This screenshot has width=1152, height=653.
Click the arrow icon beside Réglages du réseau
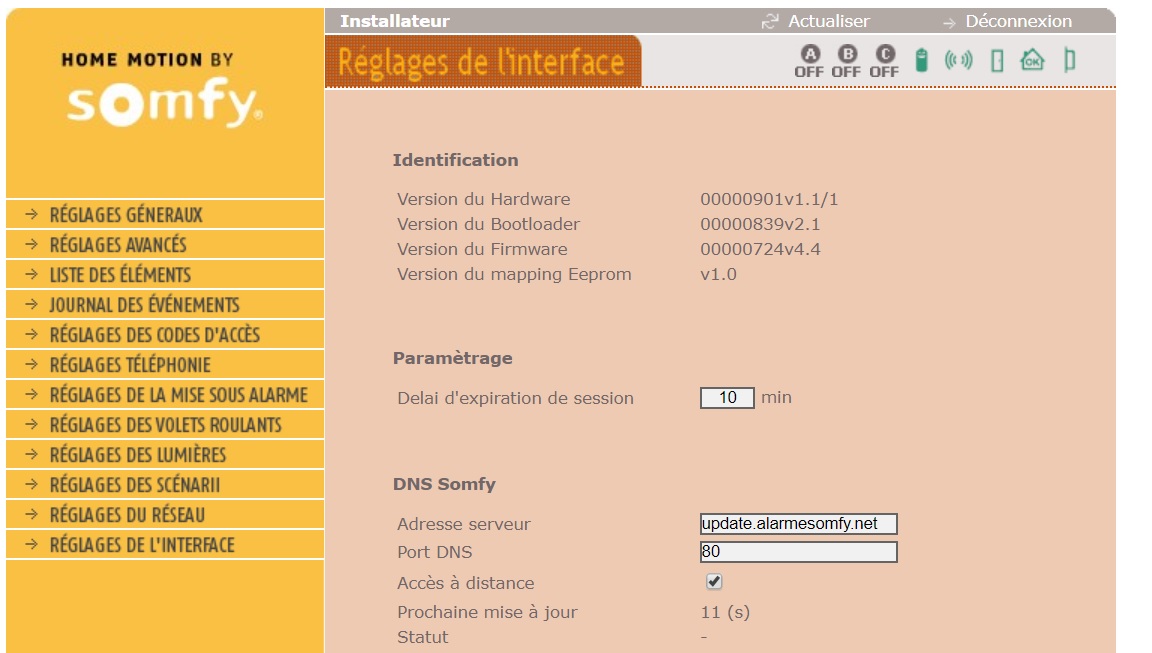[32, 514]
